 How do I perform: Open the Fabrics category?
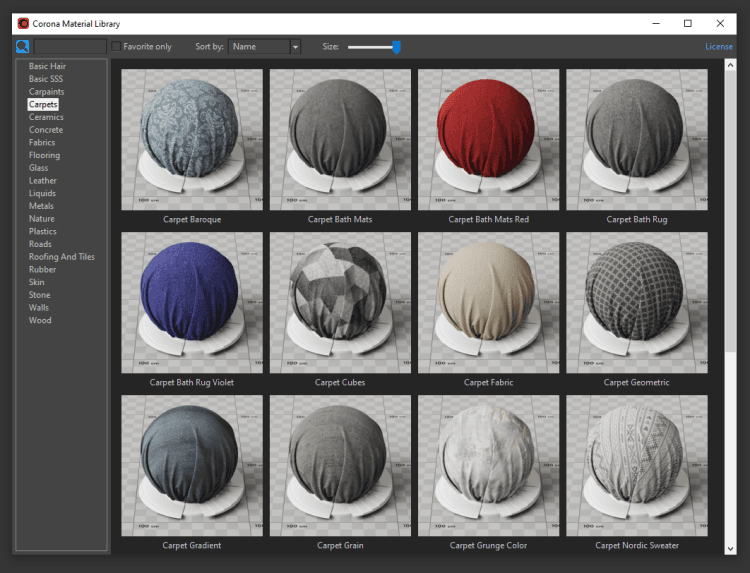coord(42,143)
